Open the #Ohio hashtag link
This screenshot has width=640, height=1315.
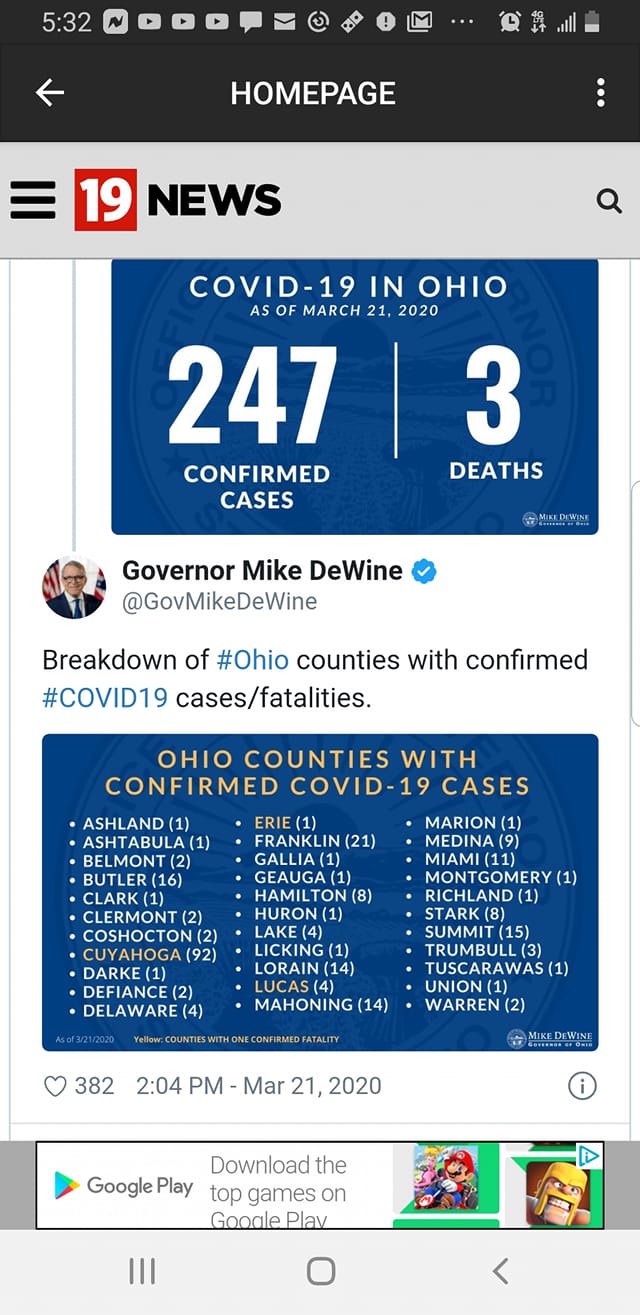[252, 660]
